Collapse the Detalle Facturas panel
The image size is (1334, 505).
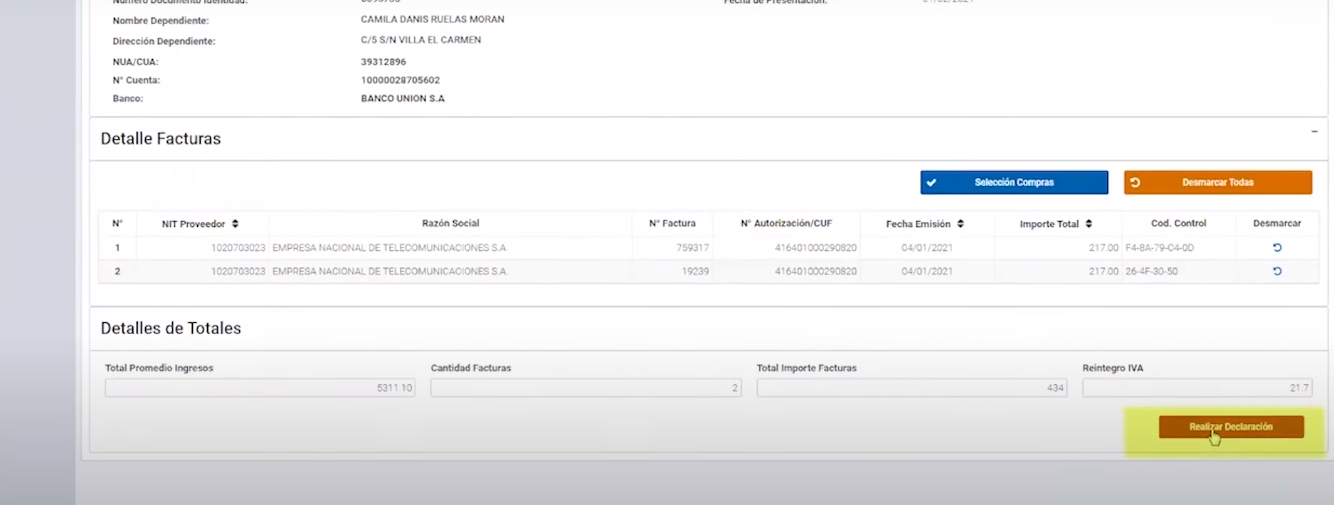coord(1314,132)
